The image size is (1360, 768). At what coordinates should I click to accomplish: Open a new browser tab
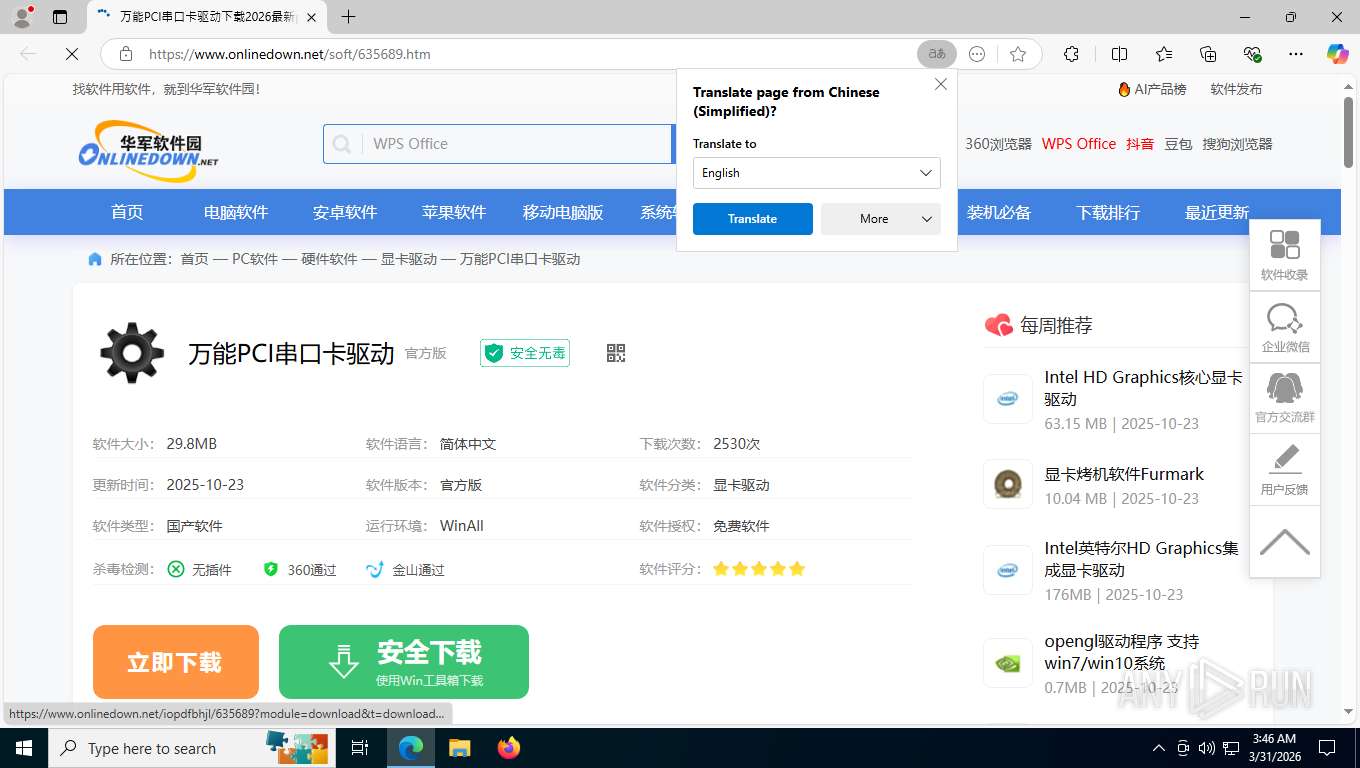pyautogui.click(x=348, y=17)
